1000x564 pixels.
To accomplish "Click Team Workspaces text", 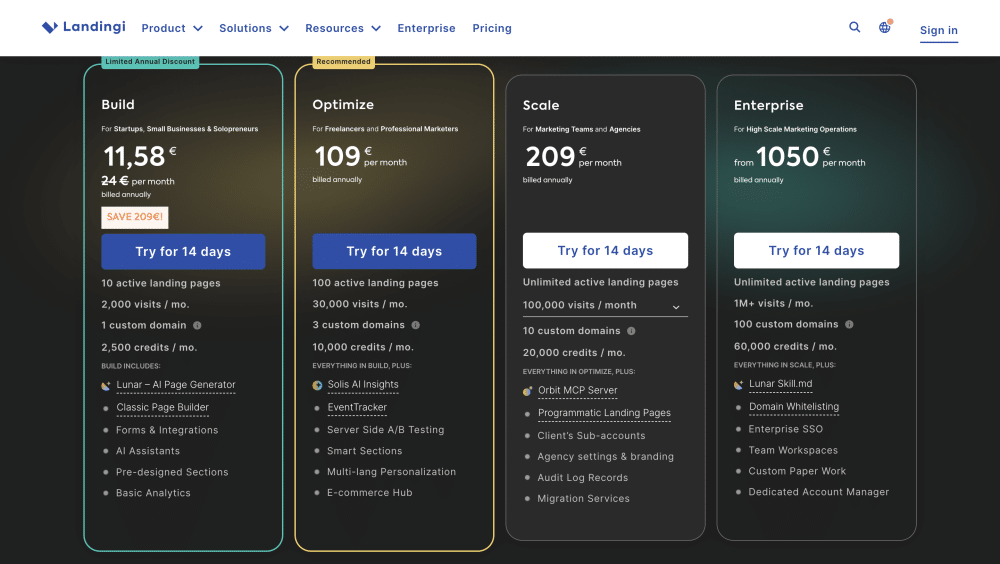I will [x=793, y=450].
